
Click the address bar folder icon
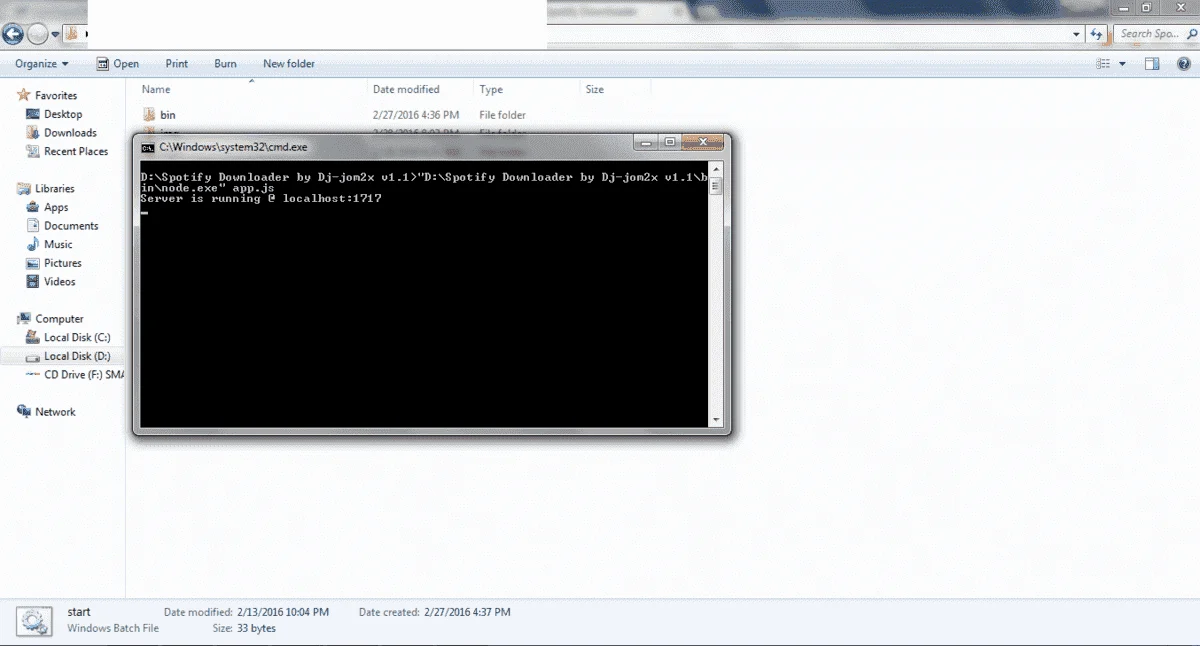pos(71,34)
